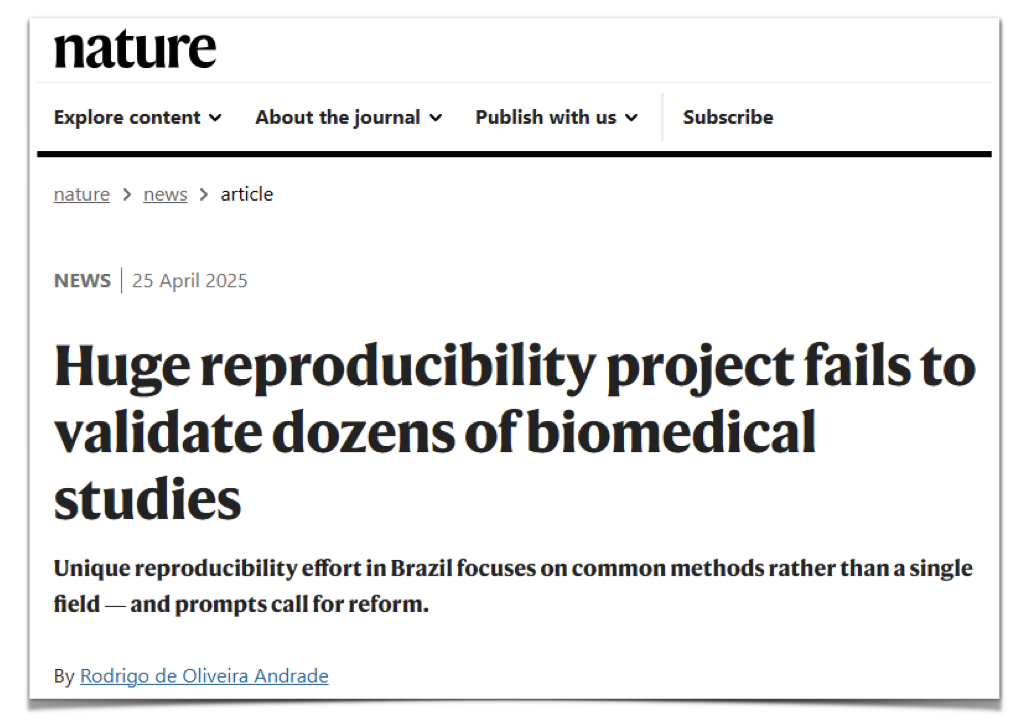Click the Nature logo

pyautogui.click(x=135, y=48)
